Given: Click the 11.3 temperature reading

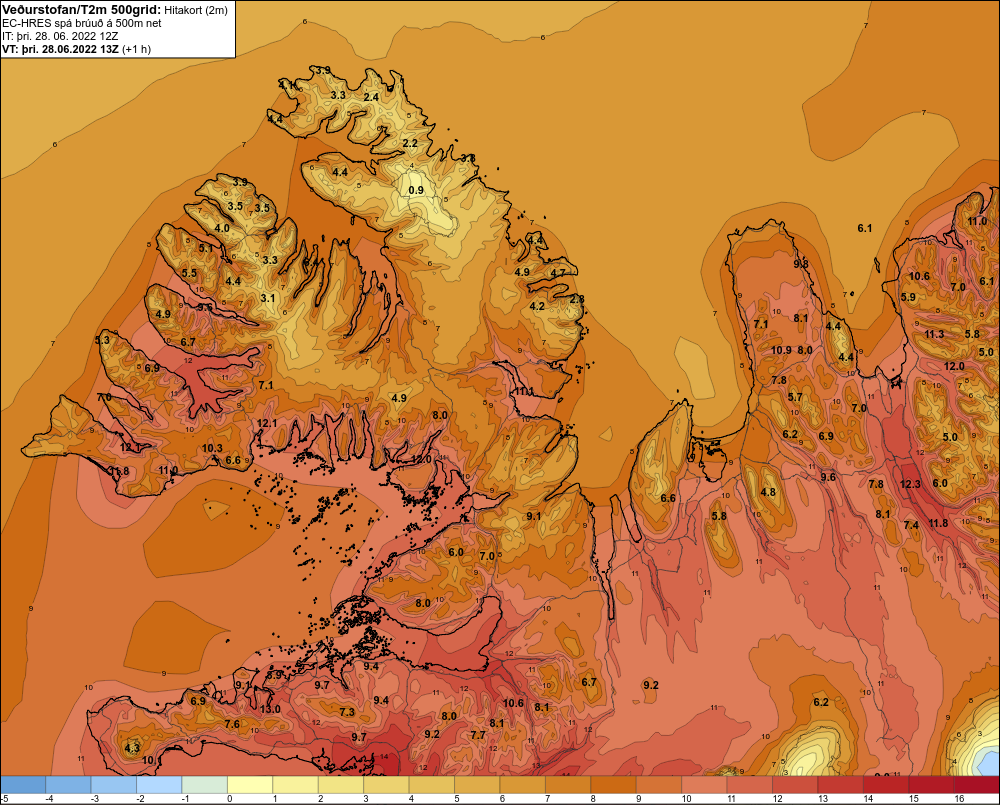Looking at the screenshot, I should click(934, 334).
